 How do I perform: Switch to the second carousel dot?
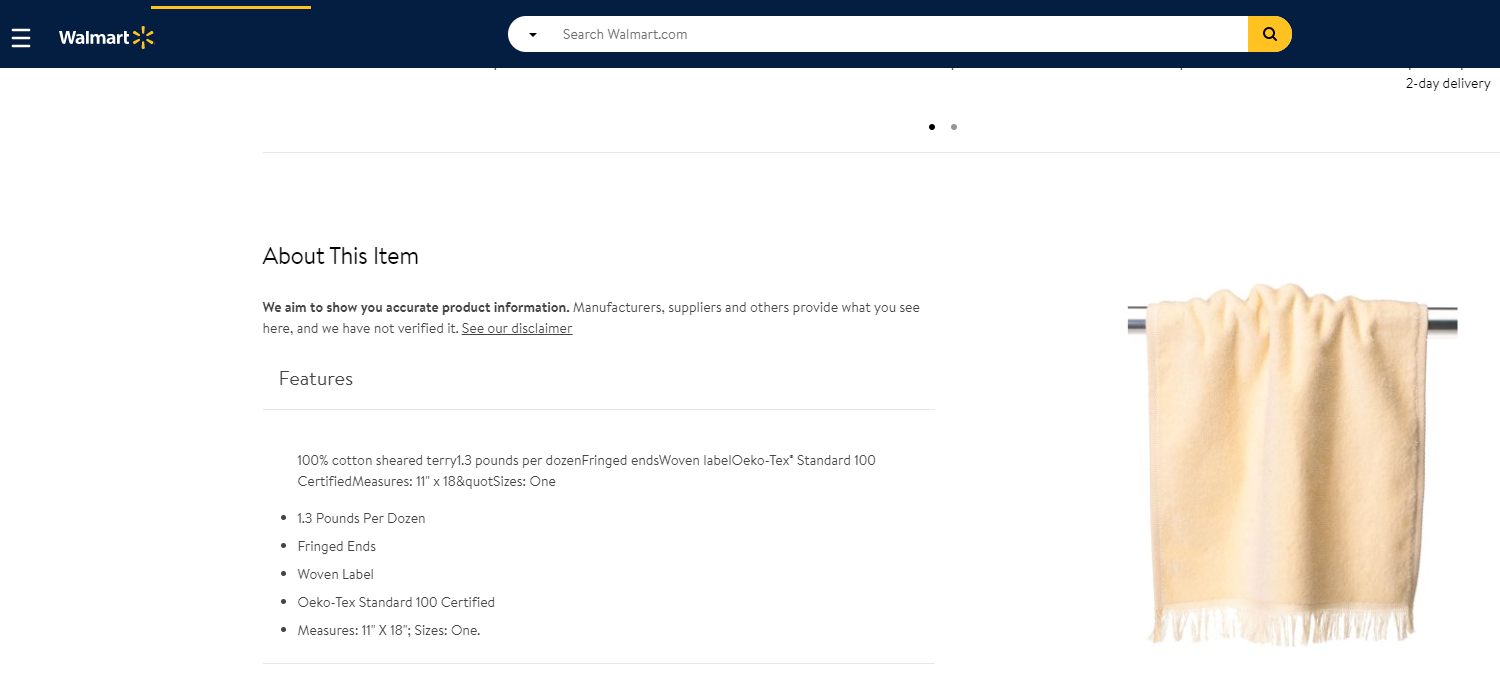pos(954,127)
